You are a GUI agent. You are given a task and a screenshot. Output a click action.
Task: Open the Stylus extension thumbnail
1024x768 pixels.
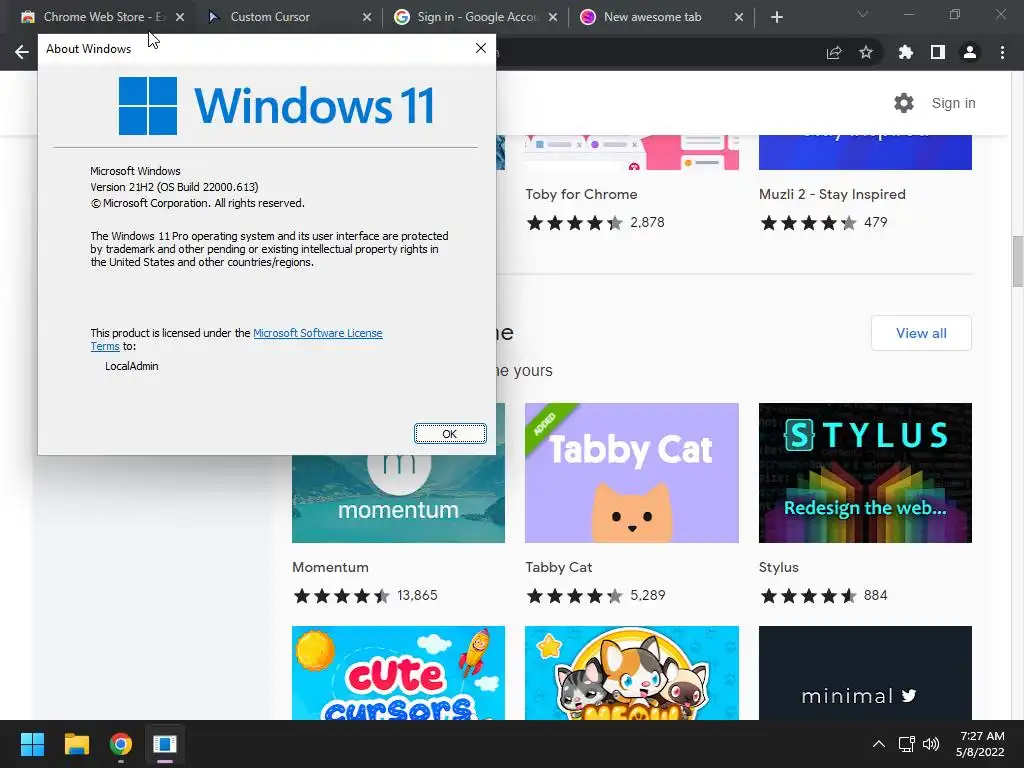(865, 473)
